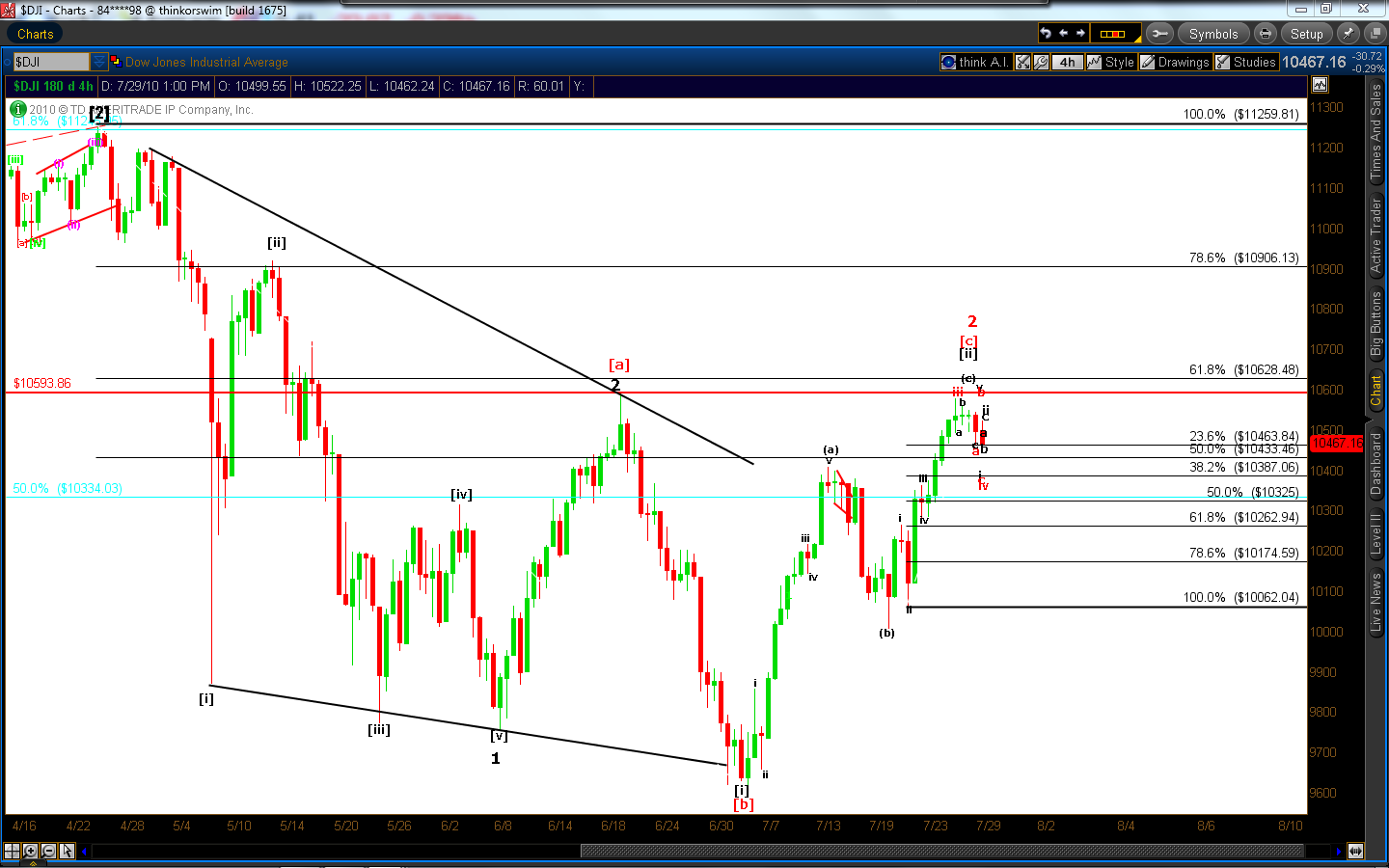Viewport: 1389px width, 868px height.
Task: Zoom out using the minus magnifier icon
Action: pos(48,851)
